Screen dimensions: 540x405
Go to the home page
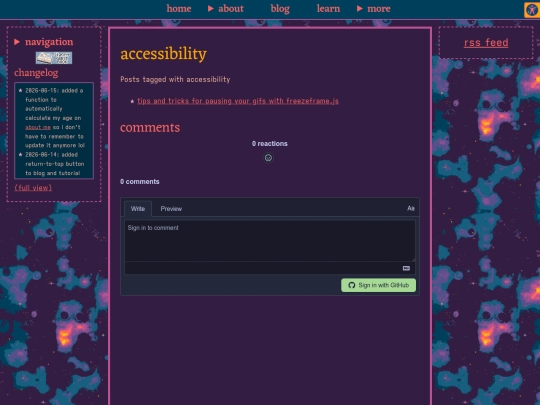[x=179, y=9]
